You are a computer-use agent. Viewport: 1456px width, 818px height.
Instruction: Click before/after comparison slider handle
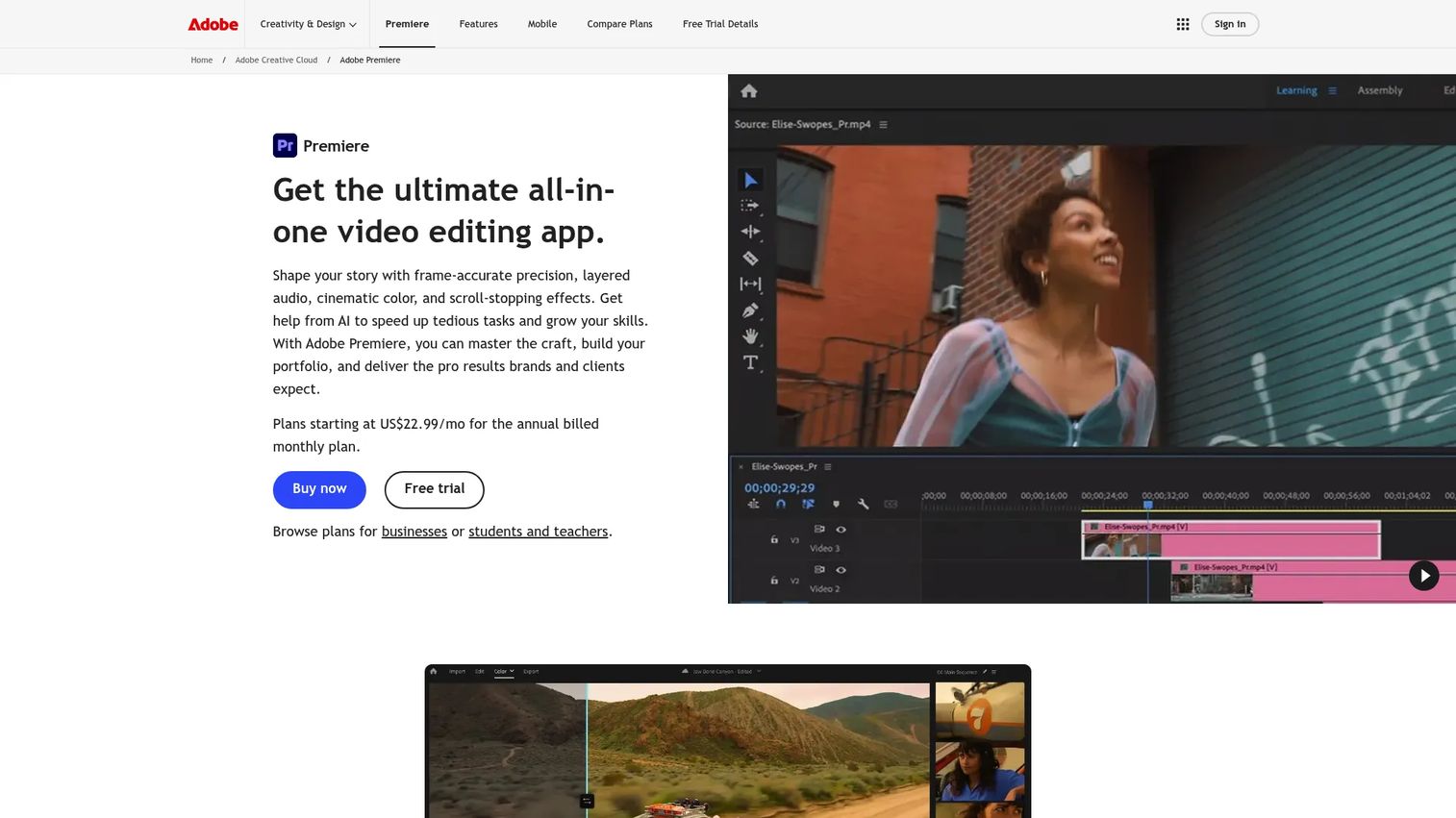(587, 801)
